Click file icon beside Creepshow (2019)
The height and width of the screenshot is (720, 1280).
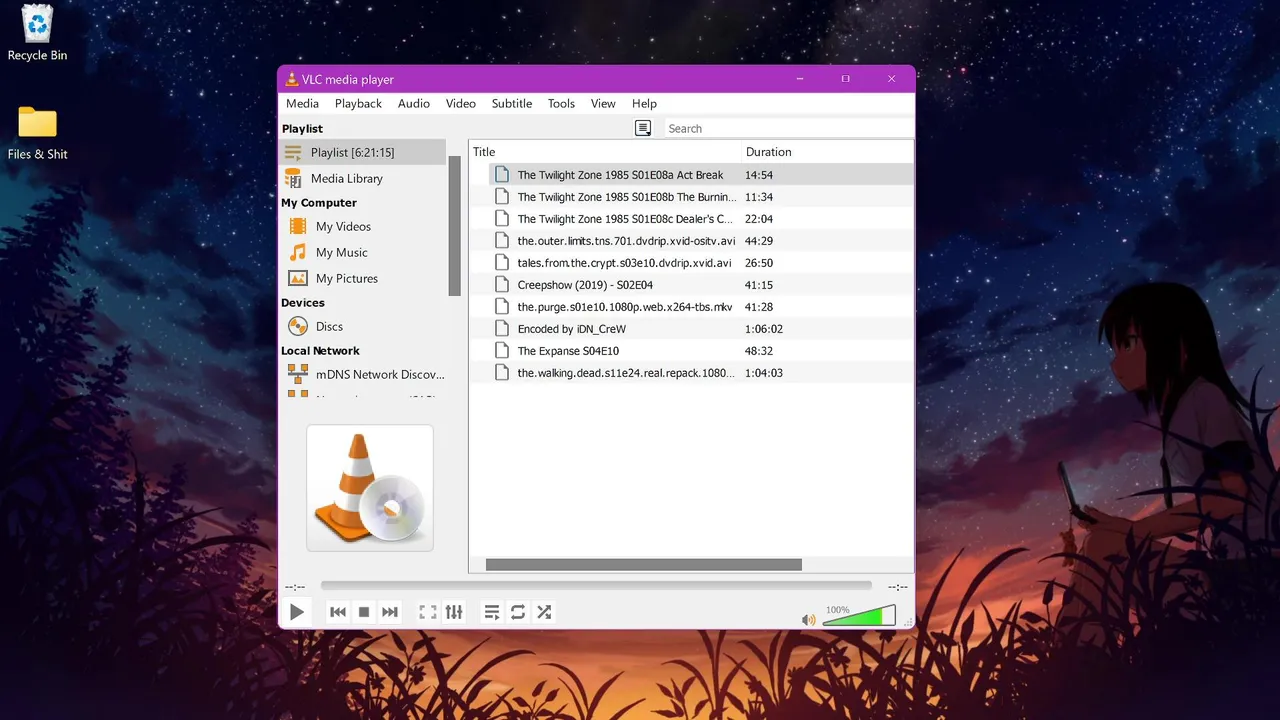tap(502, 285)
